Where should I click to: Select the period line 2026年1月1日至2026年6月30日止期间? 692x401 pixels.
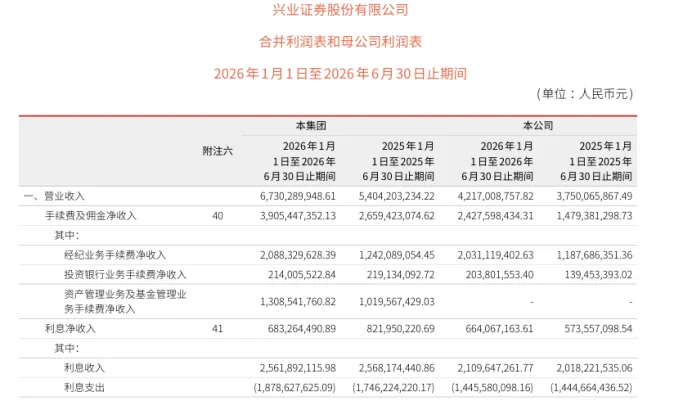coord(340,74)
